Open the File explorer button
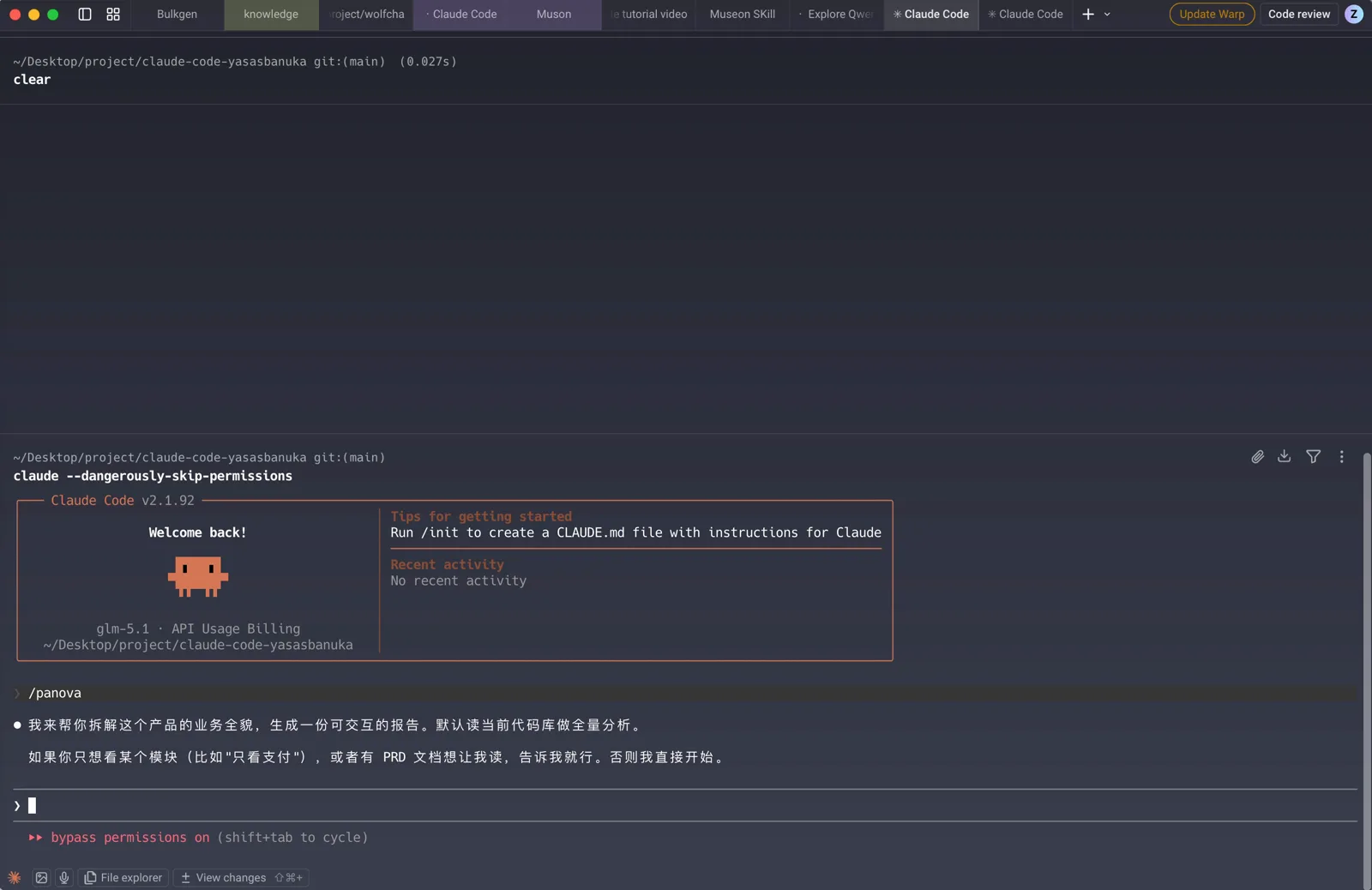The height and width of the screenshot is (890, 1372). pyautogui.click(x=123, y=877)
